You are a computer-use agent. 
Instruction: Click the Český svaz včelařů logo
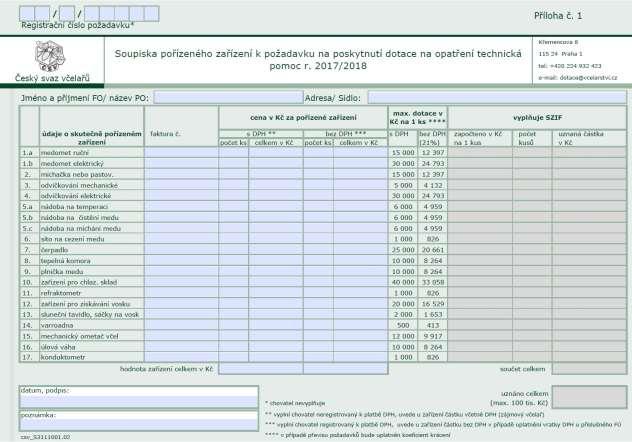(49, 56)
